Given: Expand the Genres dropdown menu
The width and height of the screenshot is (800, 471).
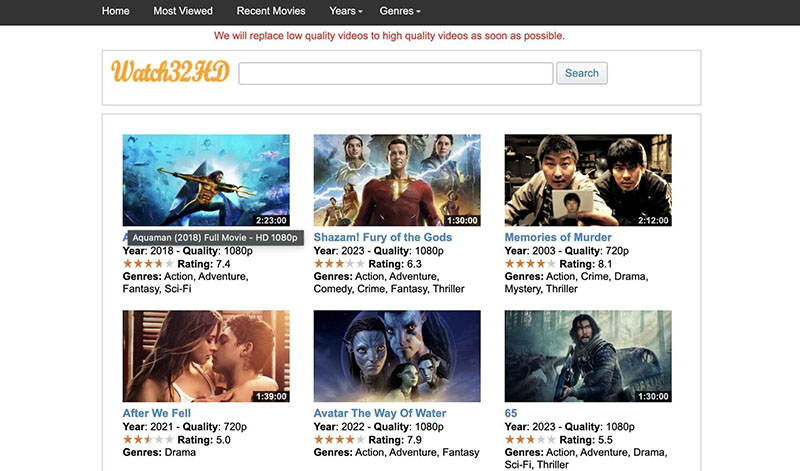Looking at the screenshot, I should click(x=399, y=11).
